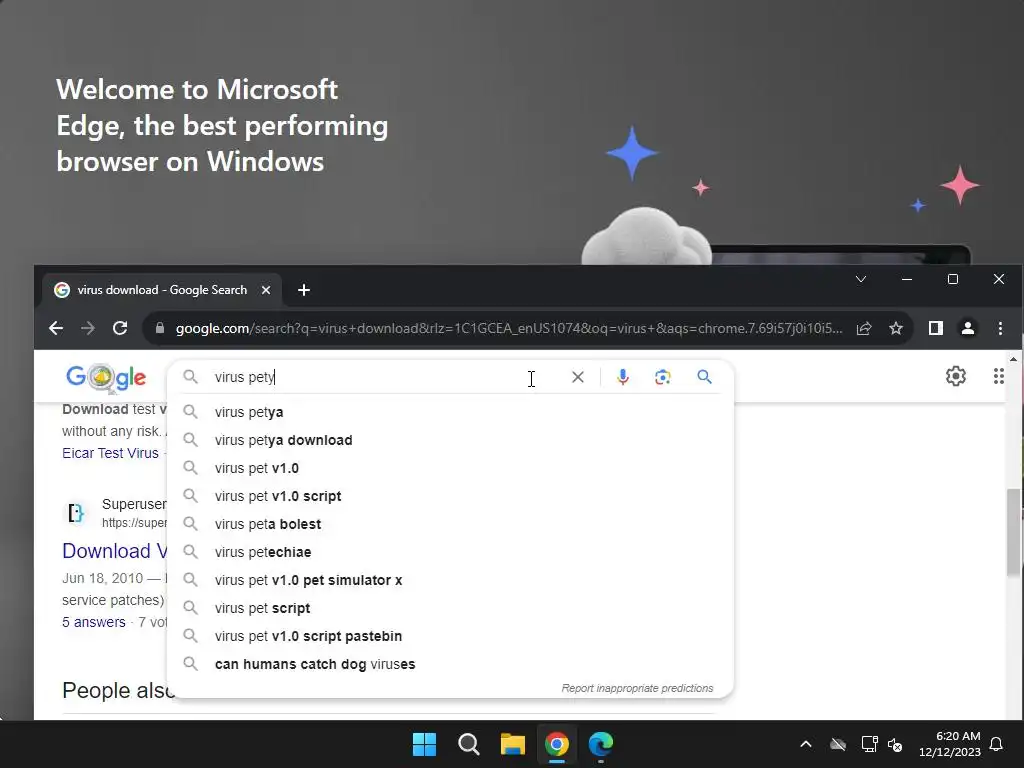Image resolution: width=1024 pixels, height=768 pixels.
Task: Share this page from the address bar
Action: tap(864, 328)
